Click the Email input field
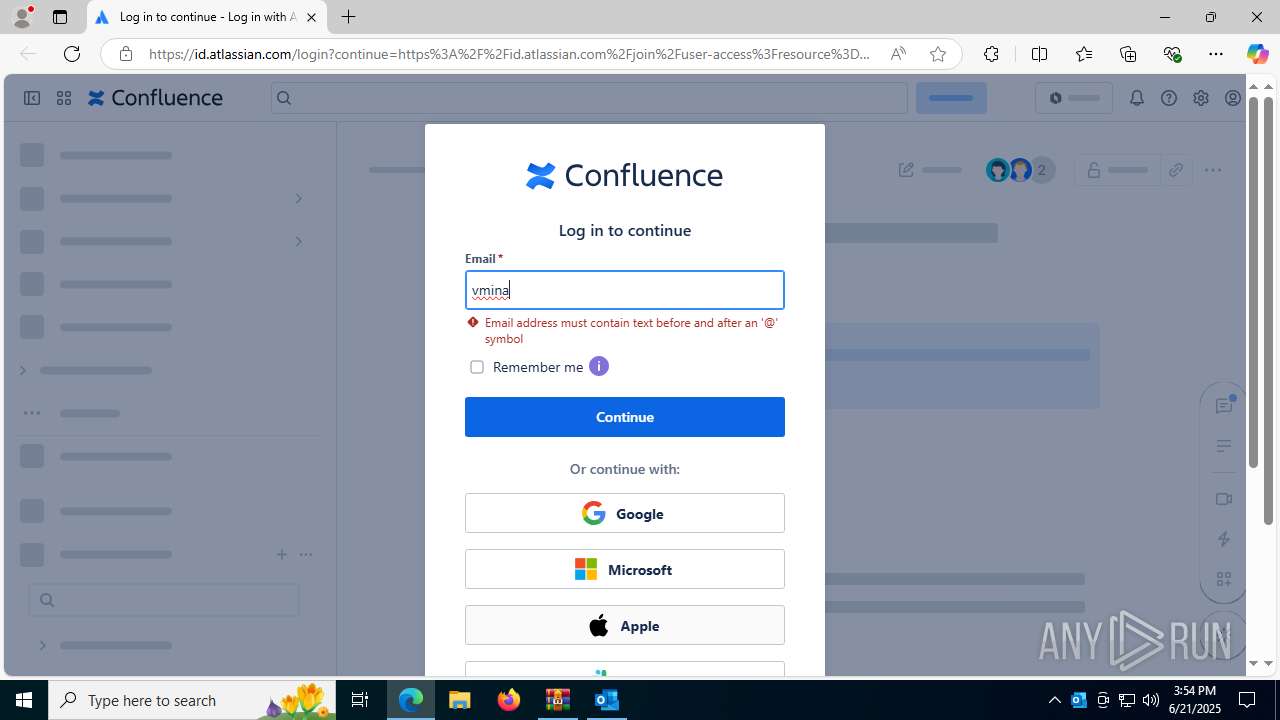This screenshot has width=1280, height=720. click(625, 290)
